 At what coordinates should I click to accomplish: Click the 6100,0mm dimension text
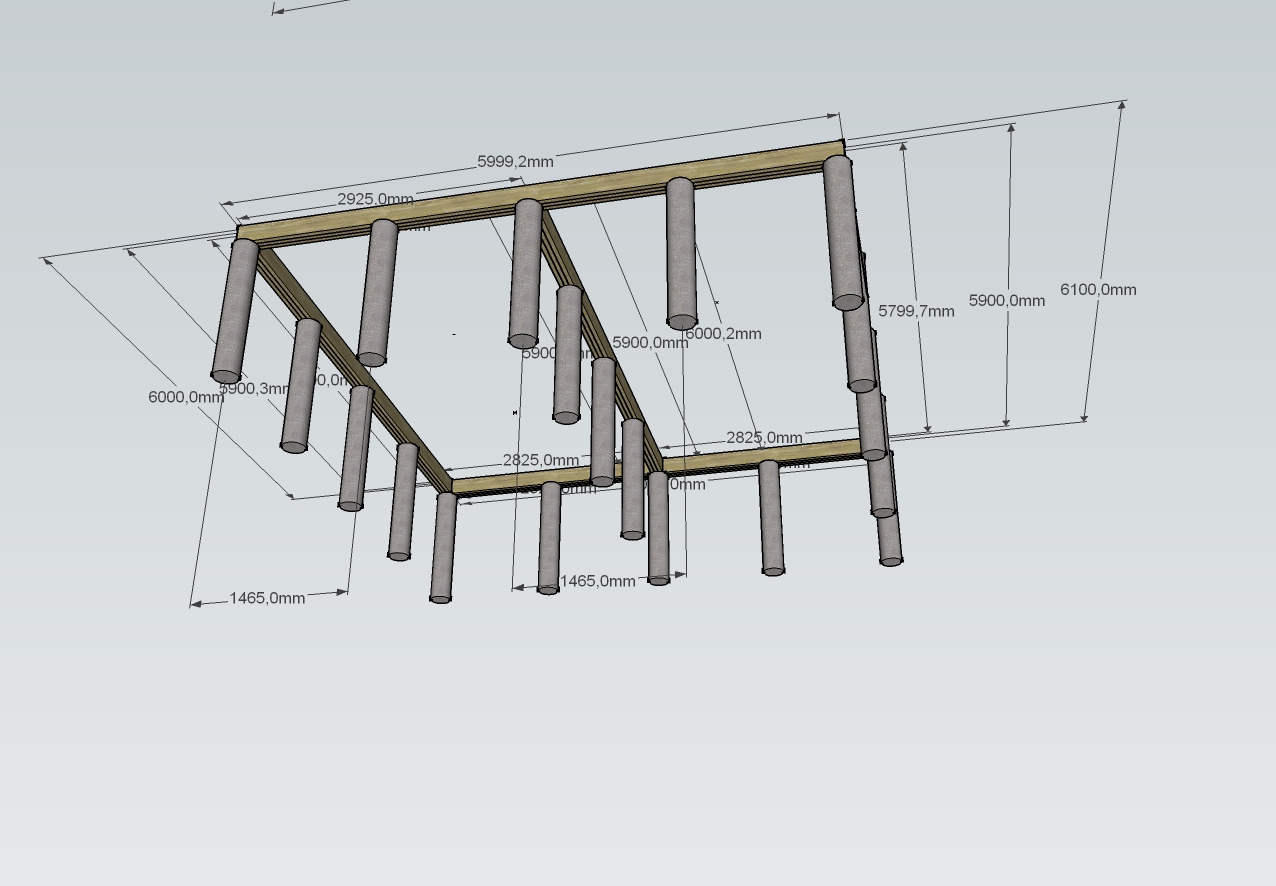click(1098, 289)
